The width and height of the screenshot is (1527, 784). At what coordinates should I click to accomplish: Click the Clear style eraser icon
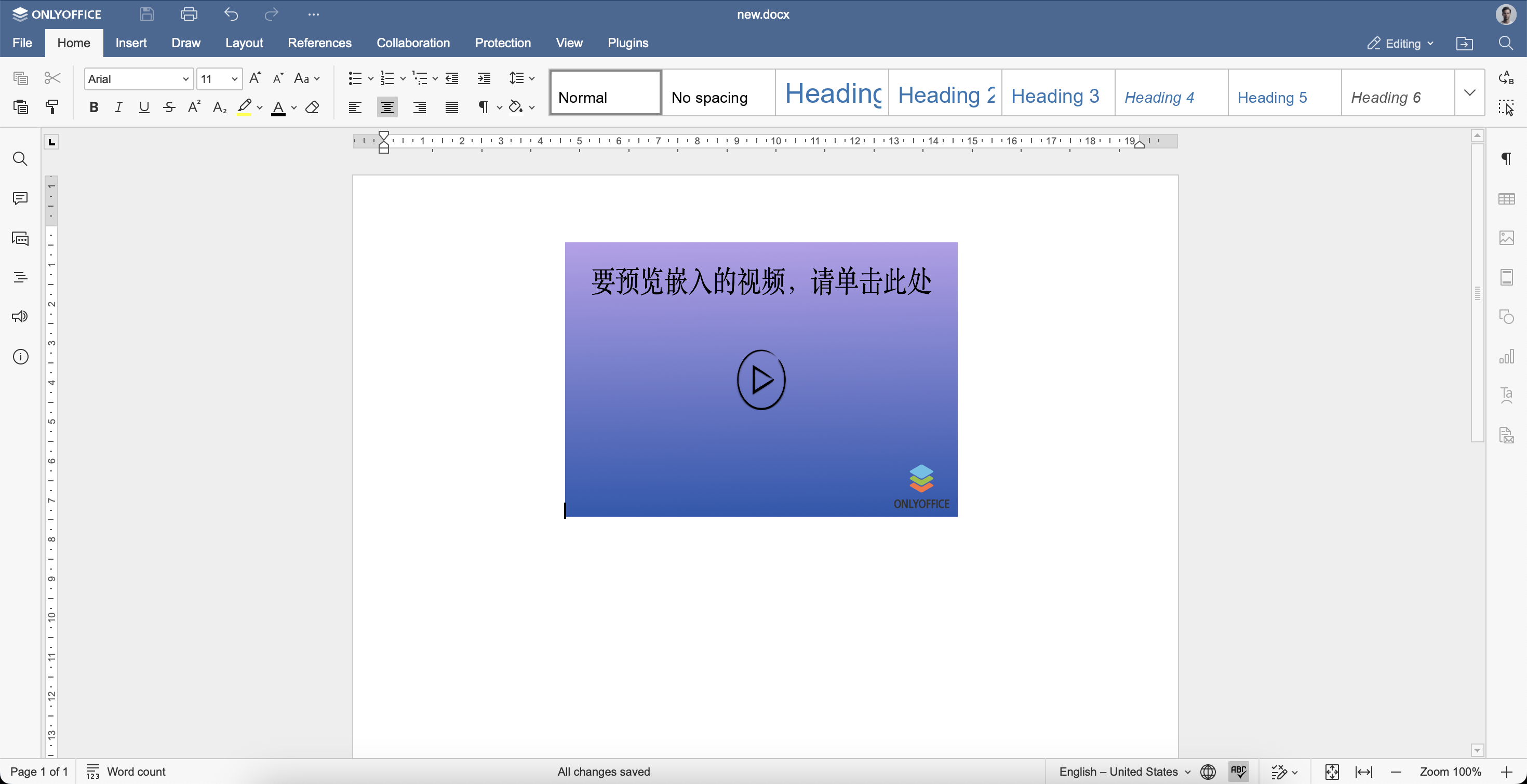click(312, 107)
